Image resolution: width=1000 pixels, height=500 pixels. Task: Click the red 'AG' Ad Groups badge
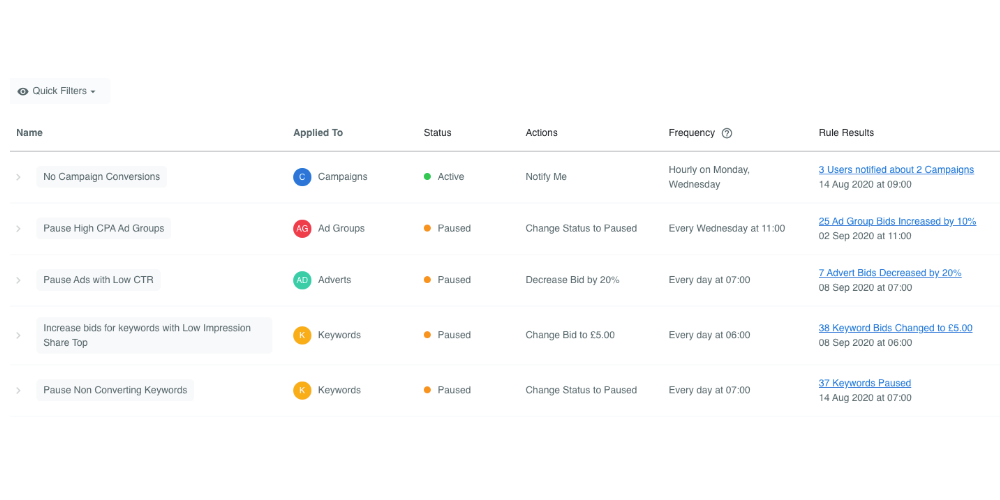coord(302,228)
